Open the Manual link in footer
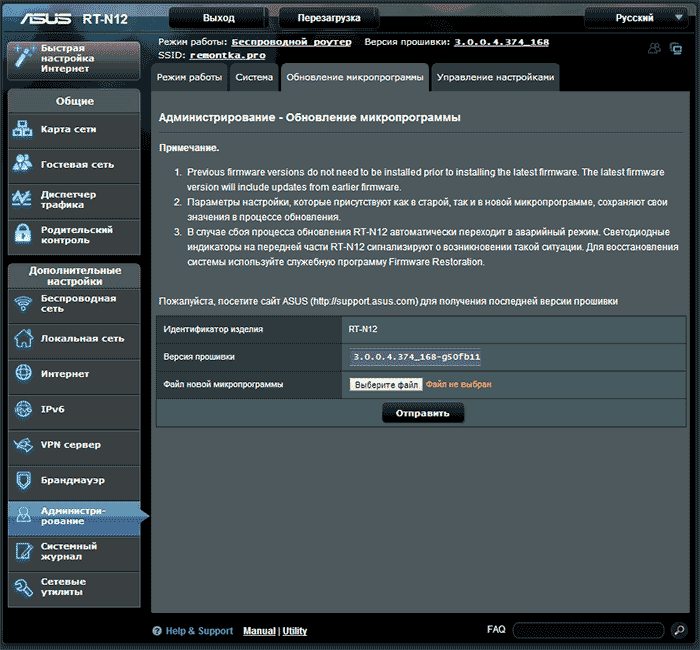 (x=259, y=631)
